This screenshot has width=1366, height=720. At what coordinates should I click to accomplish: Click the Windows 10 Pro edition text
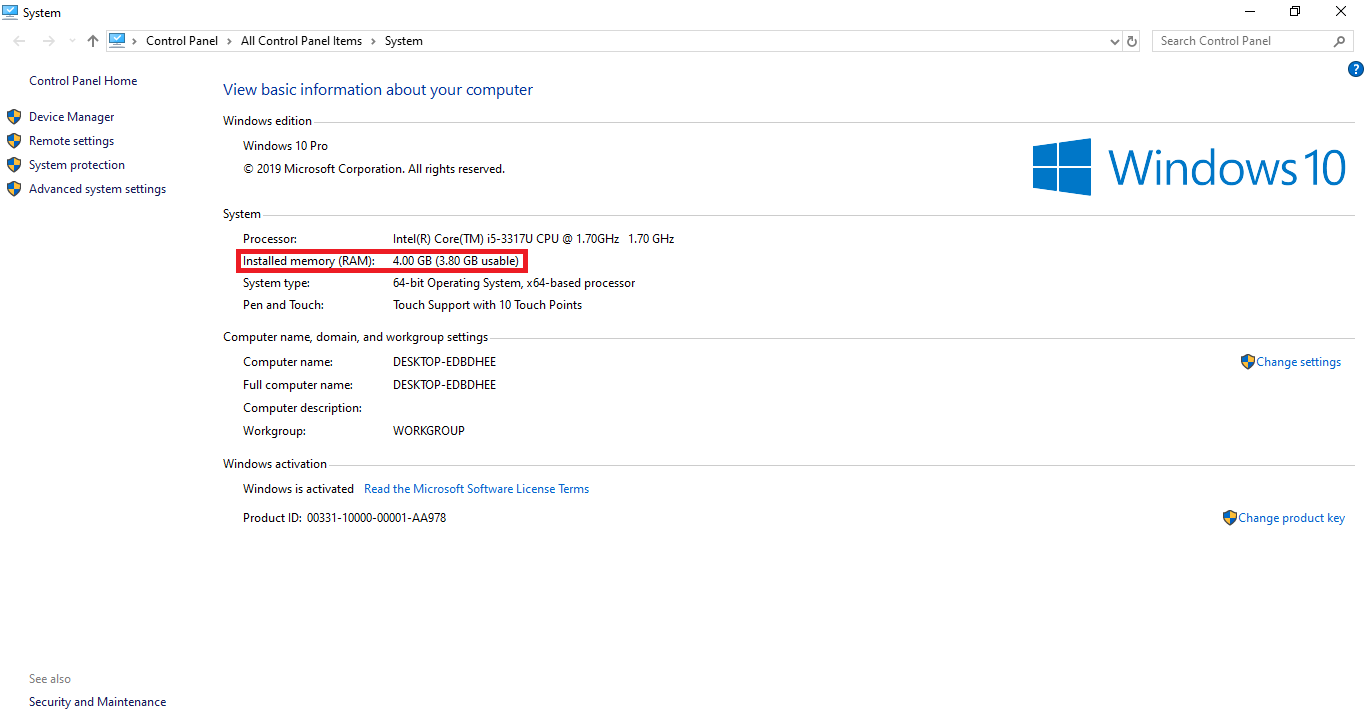coord(286,146)
